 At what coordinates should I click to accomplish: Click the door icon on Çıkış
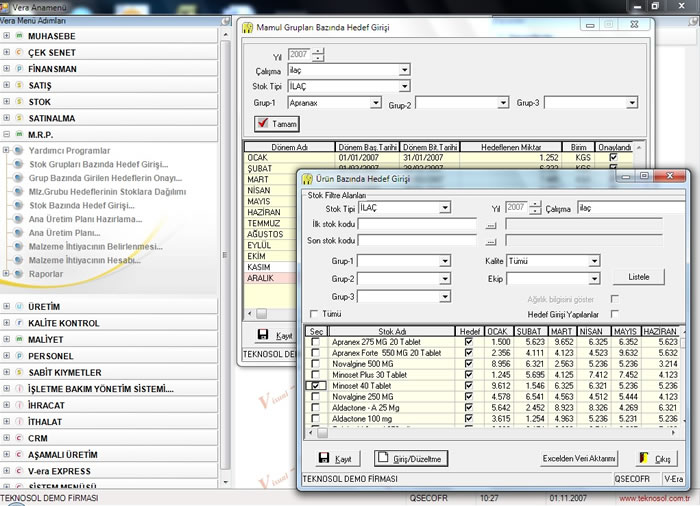tap(644, 458)
